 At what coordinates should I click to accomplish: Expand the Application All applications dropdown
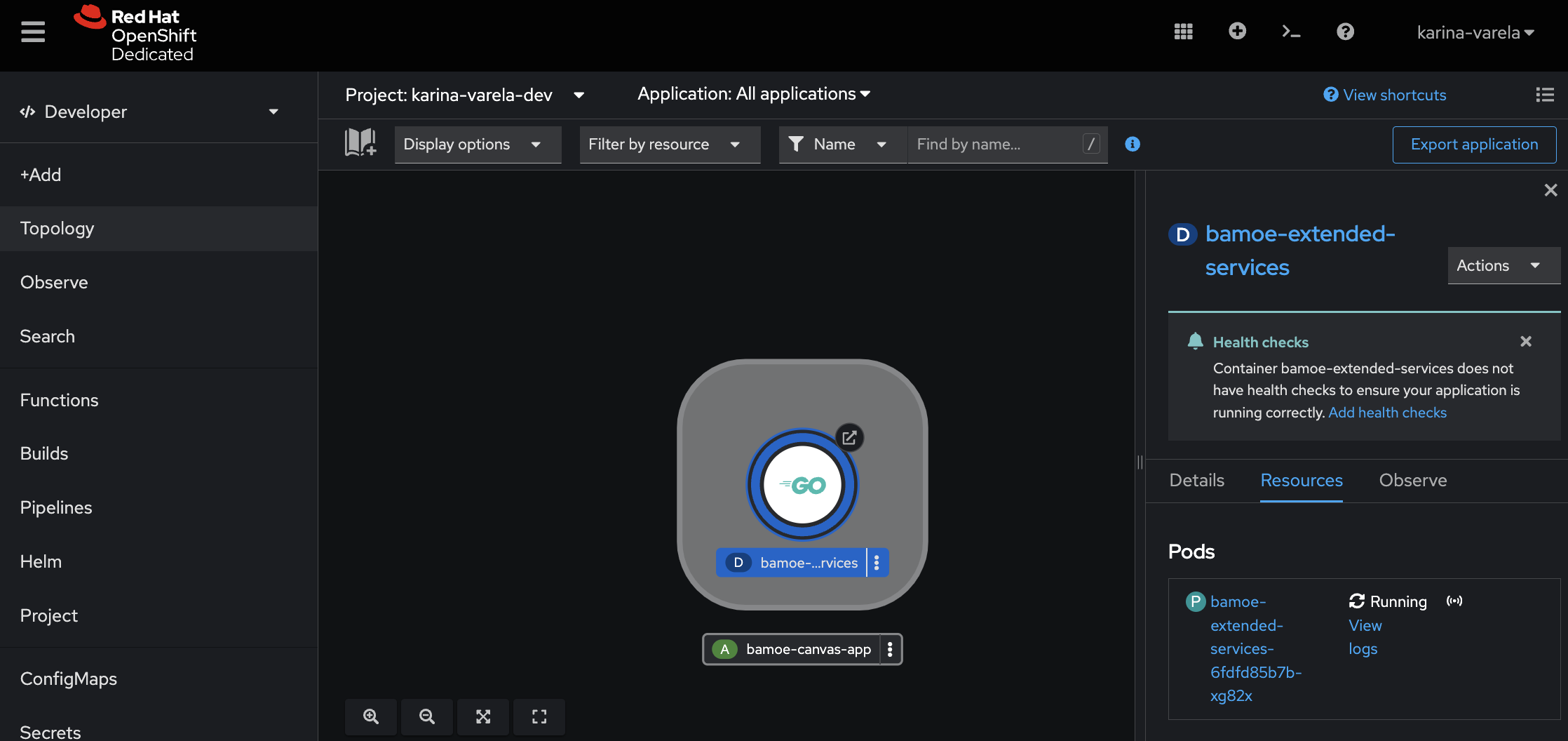pyautogui.click(x=754, y=94)
